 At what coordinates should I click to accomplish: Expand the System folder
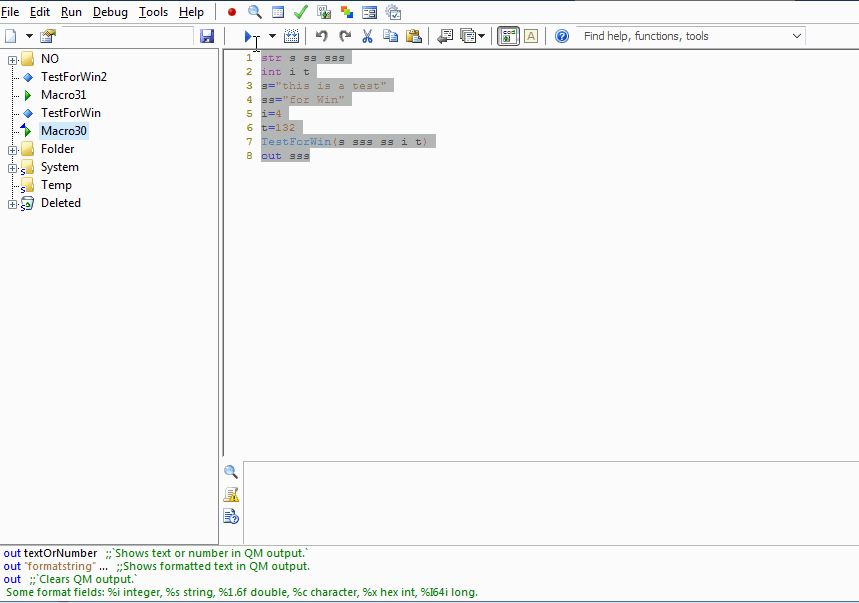coord(13,168)
